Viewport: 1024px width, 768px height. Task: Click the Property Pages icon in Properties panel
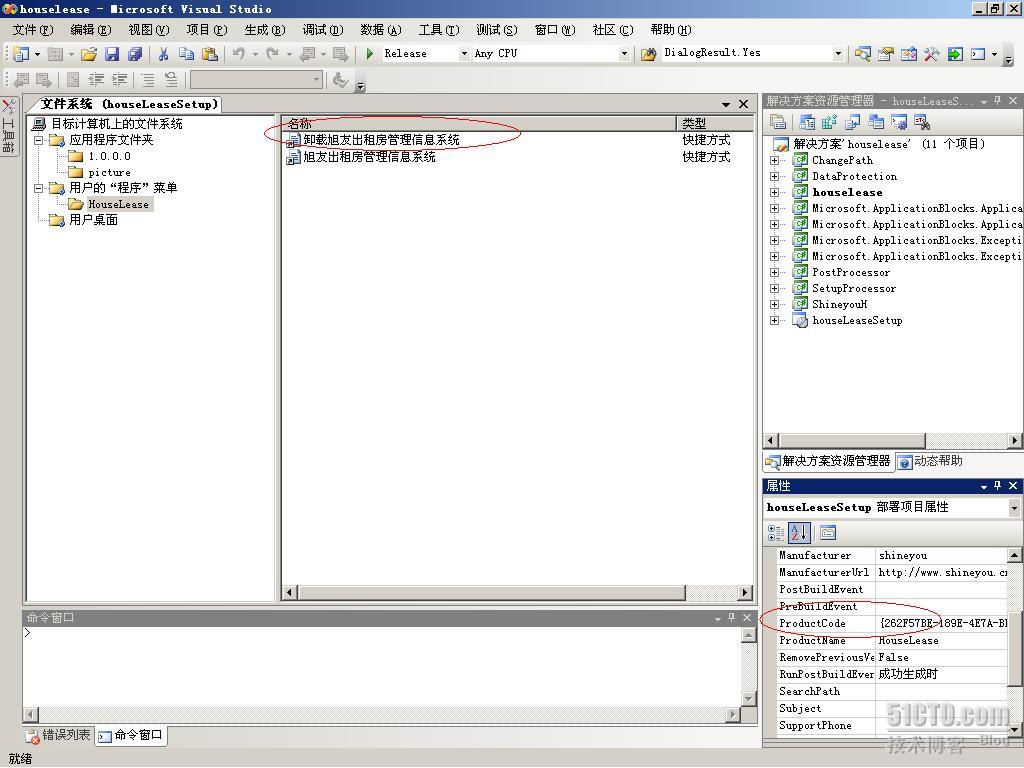point(827,533)
